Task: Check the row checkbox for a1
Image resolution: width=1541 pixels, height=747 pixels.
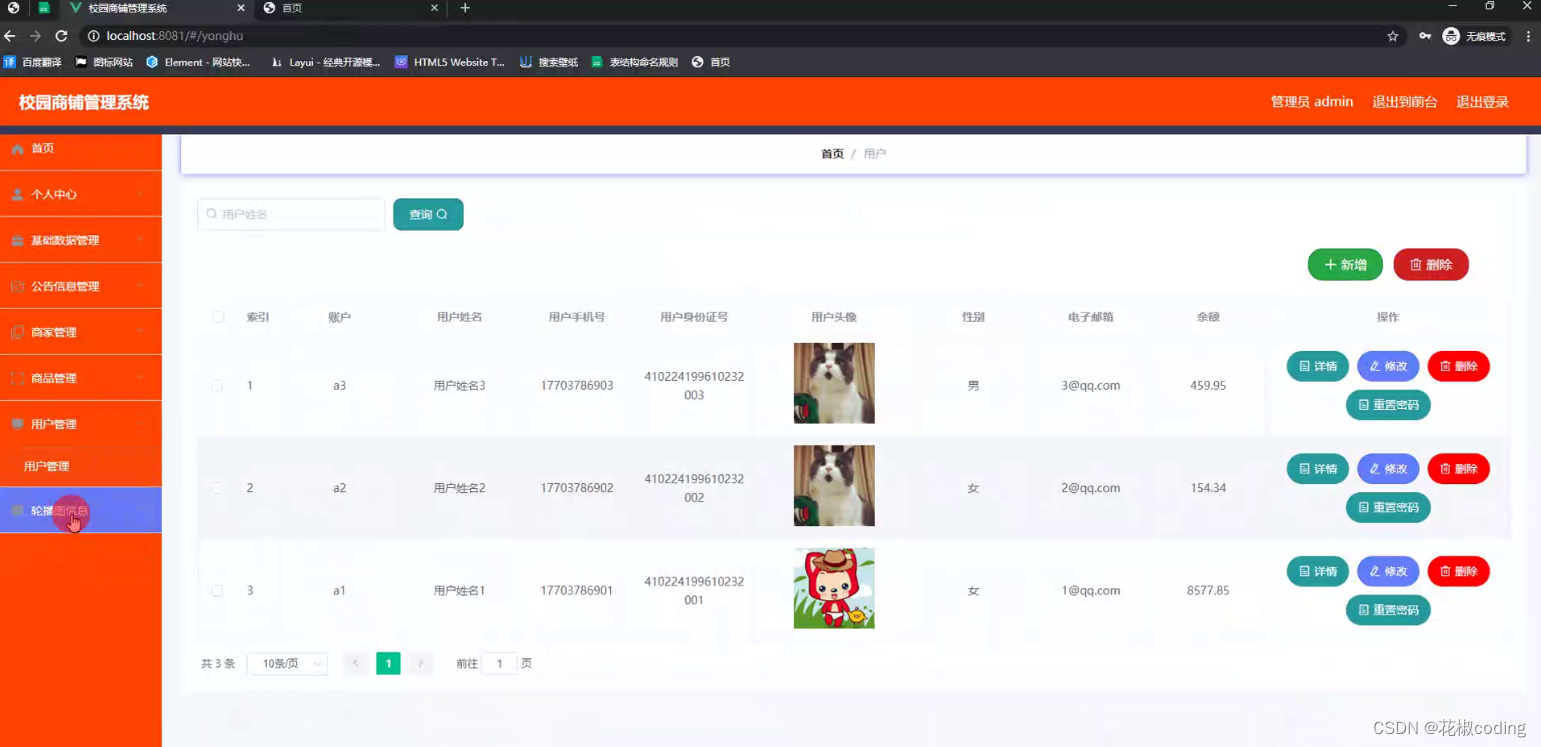Action: (218, 590)
